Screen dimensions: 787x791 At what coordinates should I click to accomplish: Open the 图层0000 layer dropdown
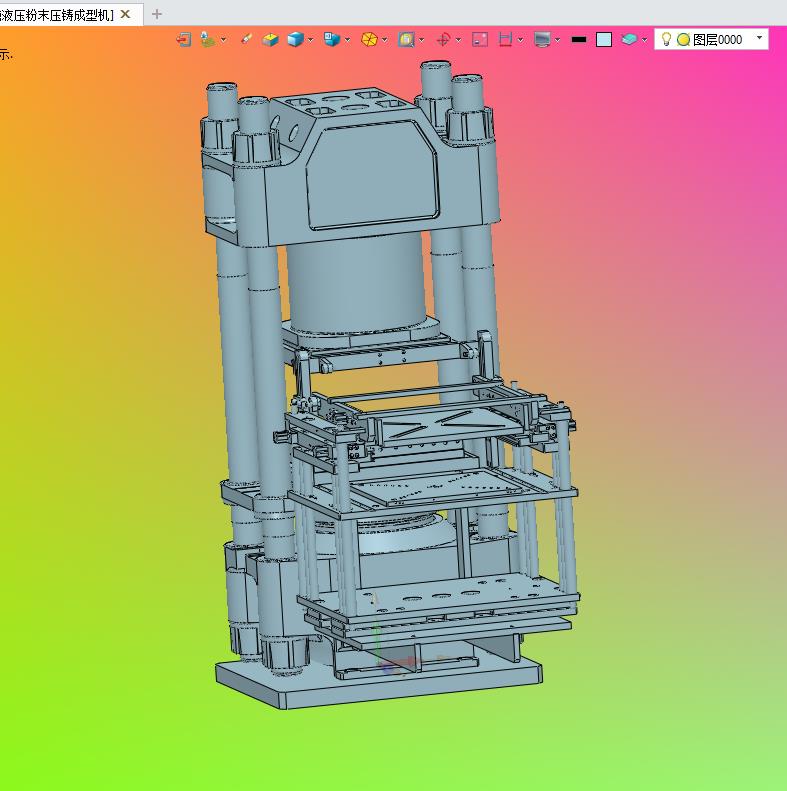click(x=759, y=38)
